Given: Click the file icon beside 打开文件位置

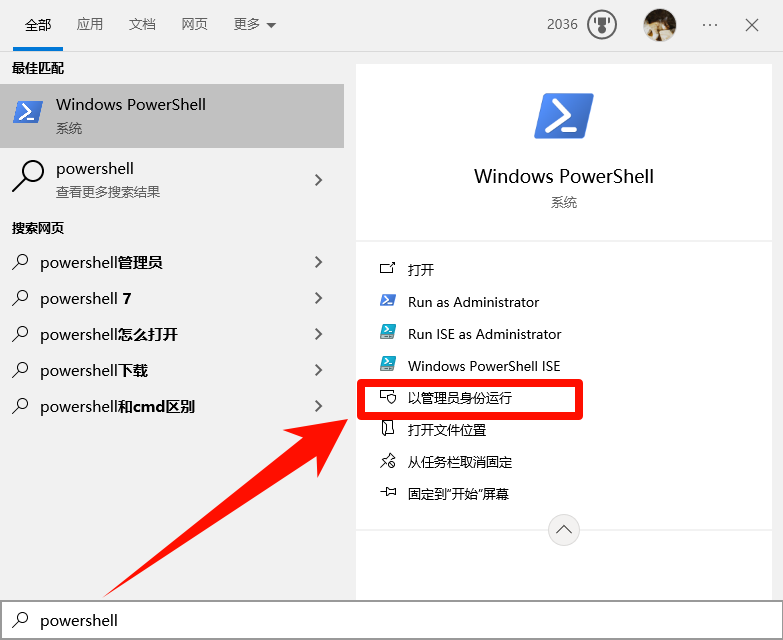Looking at the screenshot, I should click(x=388, y=428).
